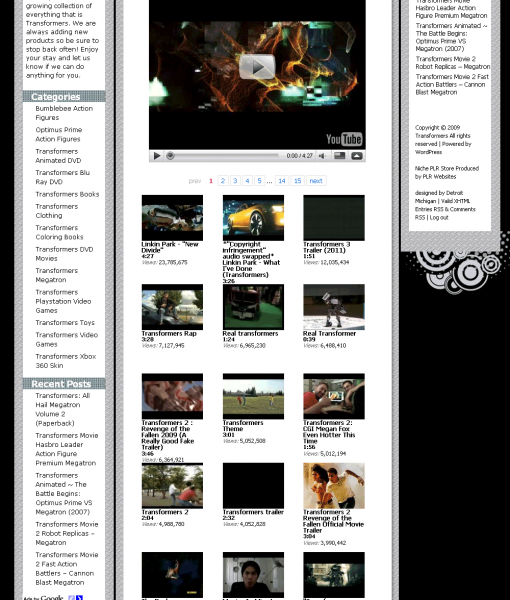Screen dimensions: 510x600
Task: Open the All Hail Megatron Volume 2 post
Action: point(63,409)
